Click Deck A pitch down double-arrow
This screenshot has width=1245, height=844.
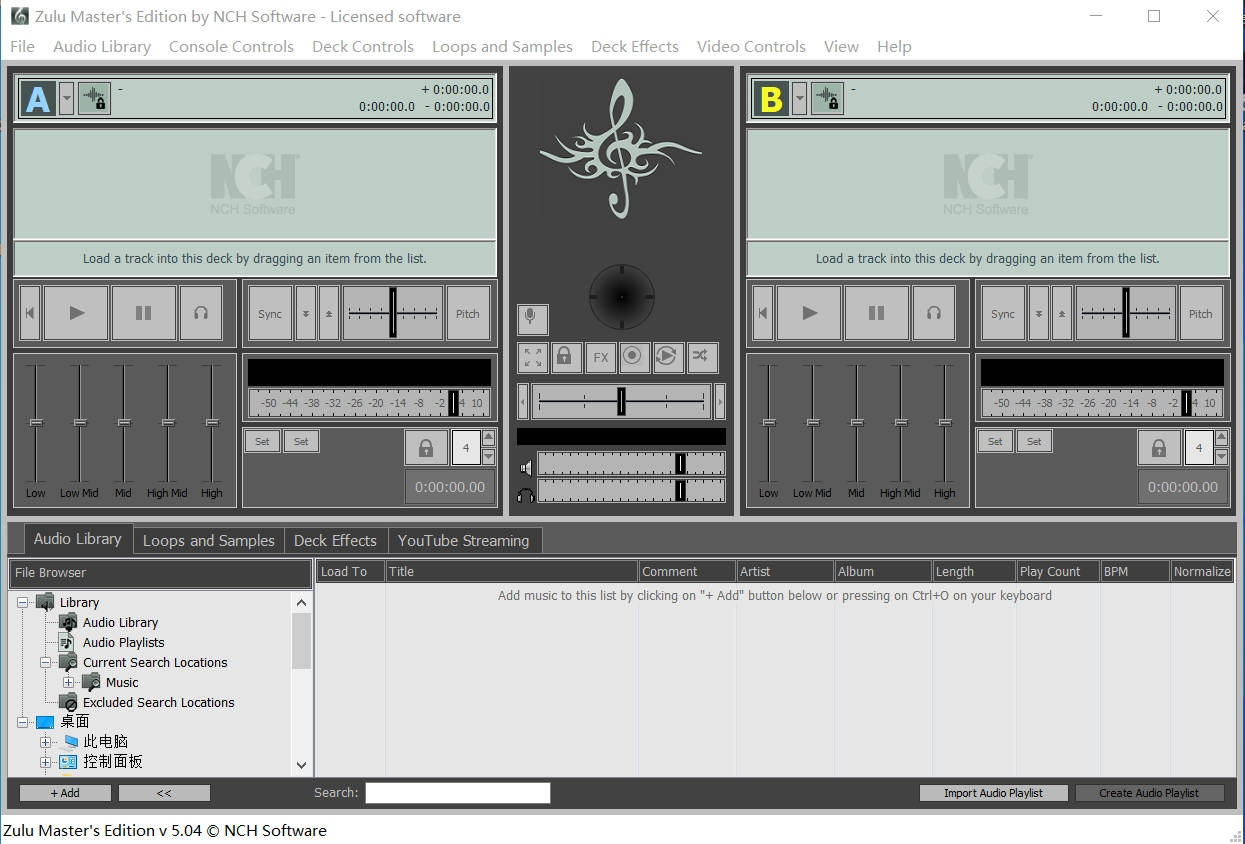coord(306,313)
